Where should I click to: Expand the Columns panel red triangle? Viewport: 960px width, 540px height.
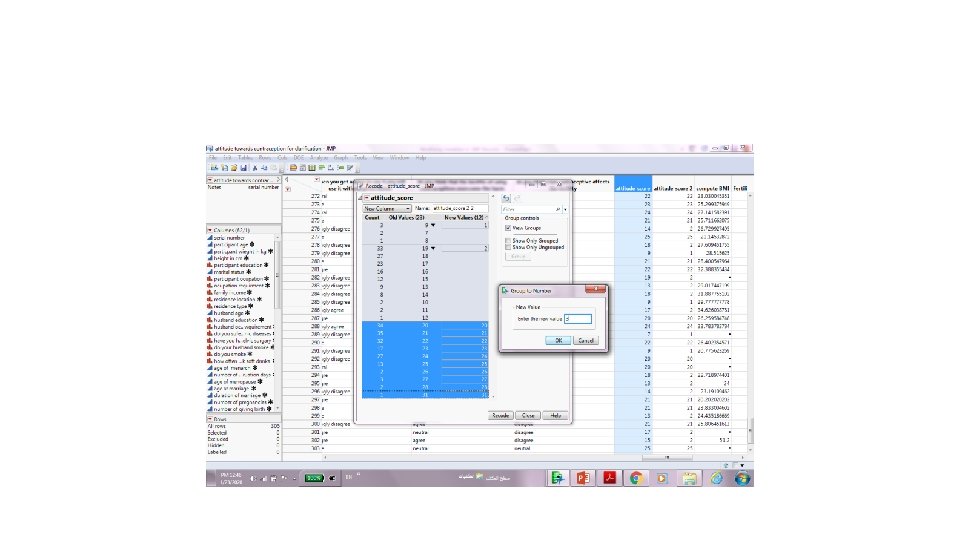(210, 230)
